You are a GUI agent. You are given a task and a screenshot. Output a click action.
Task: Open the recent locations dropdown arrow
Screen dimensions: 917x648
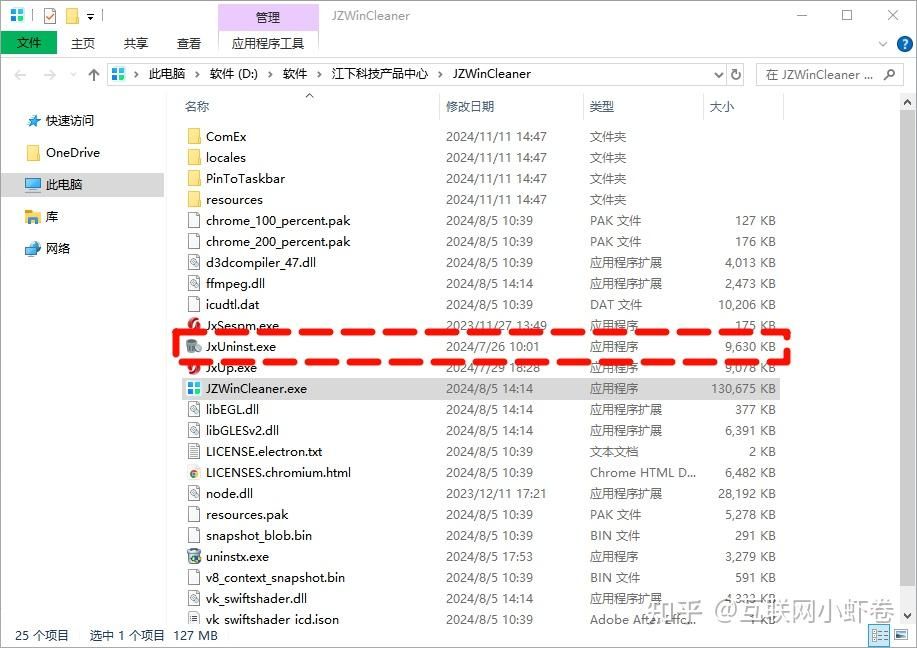(x=73, y=75)
